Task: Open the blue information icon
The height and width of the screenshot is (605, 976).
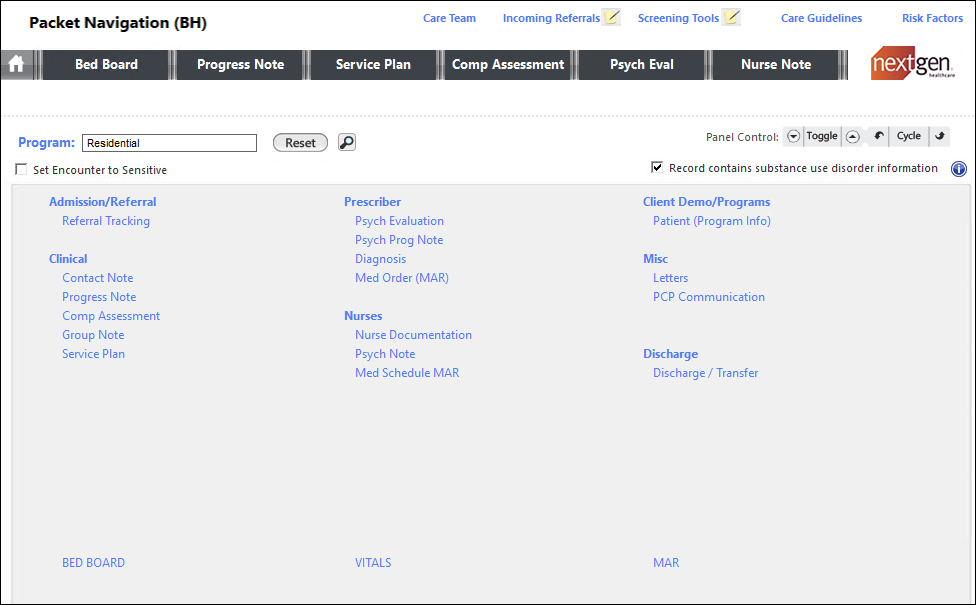Action: 958,169
